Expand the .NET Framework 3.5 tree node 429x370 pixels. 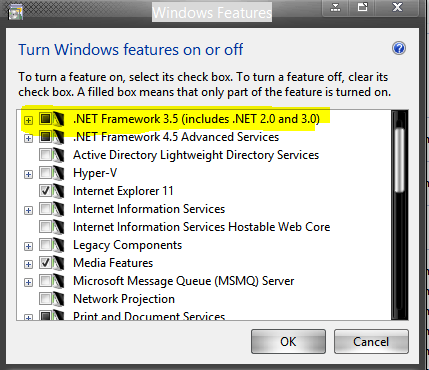[29, 120]
